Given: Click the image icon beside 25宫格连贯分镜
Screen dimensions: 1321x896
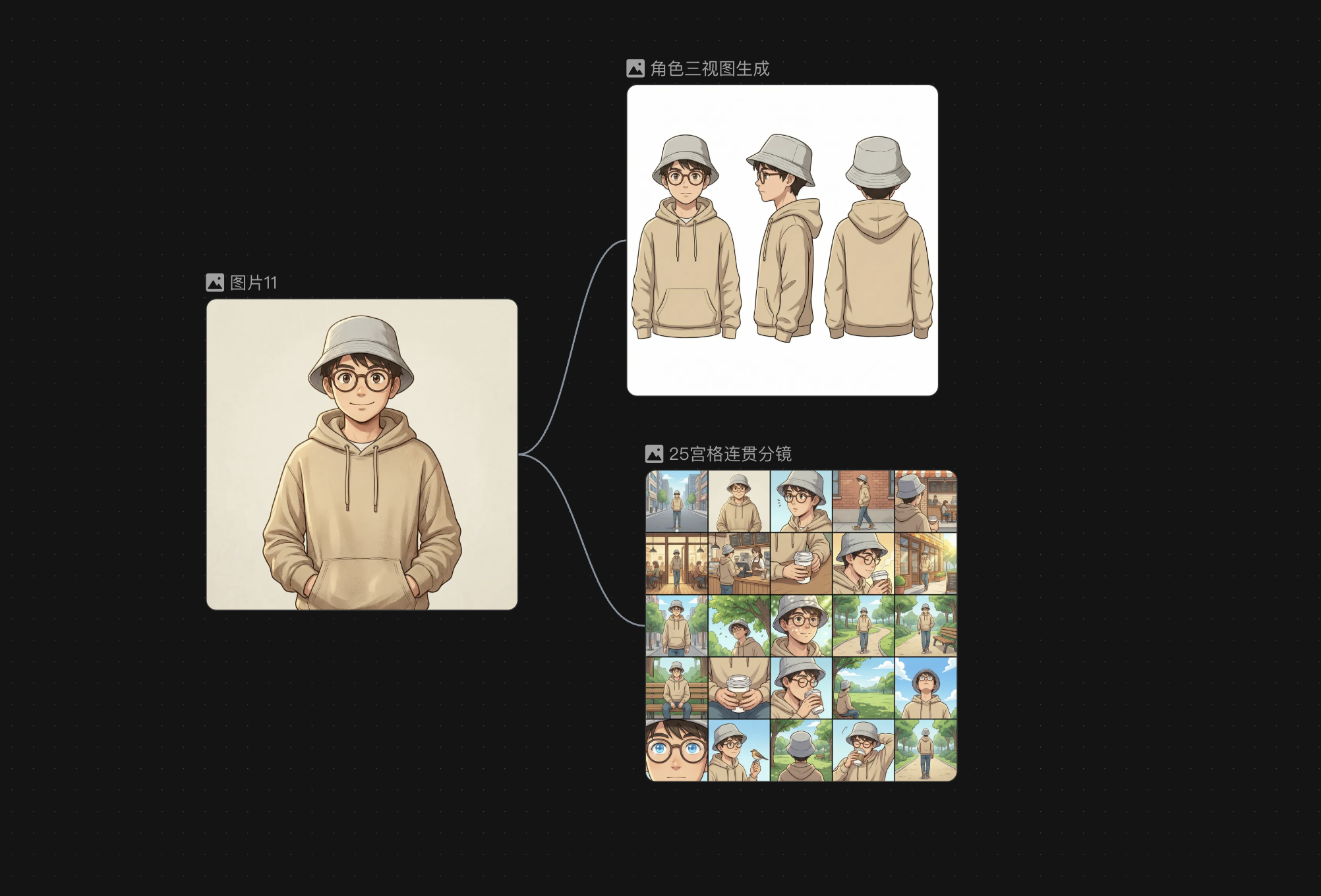Looking at the screenshot, I should [654, 454].
